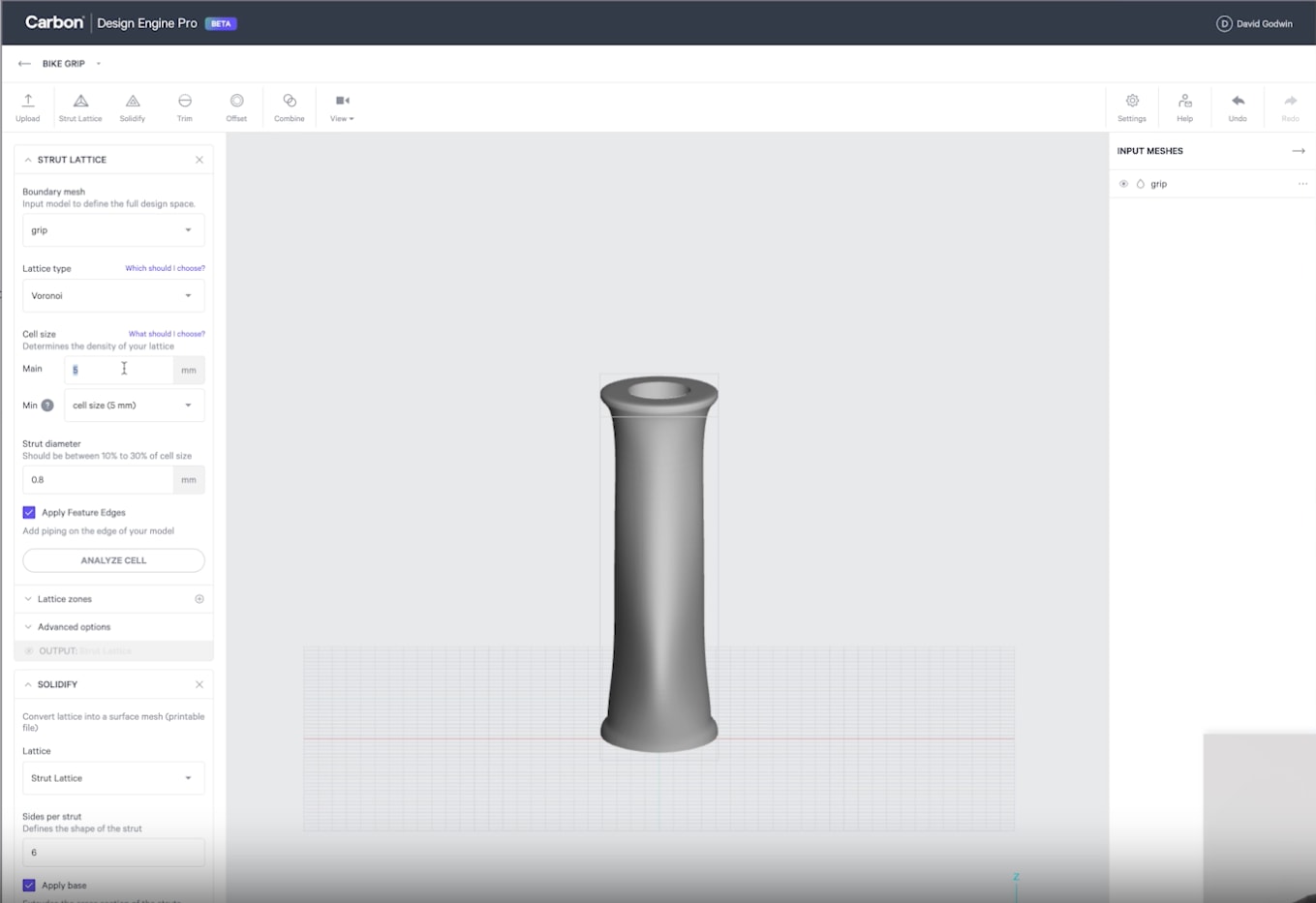Click the Carbon logo
Image resolution: width=1316 pixels, height=903 pixels.
(x=54, y=22)
